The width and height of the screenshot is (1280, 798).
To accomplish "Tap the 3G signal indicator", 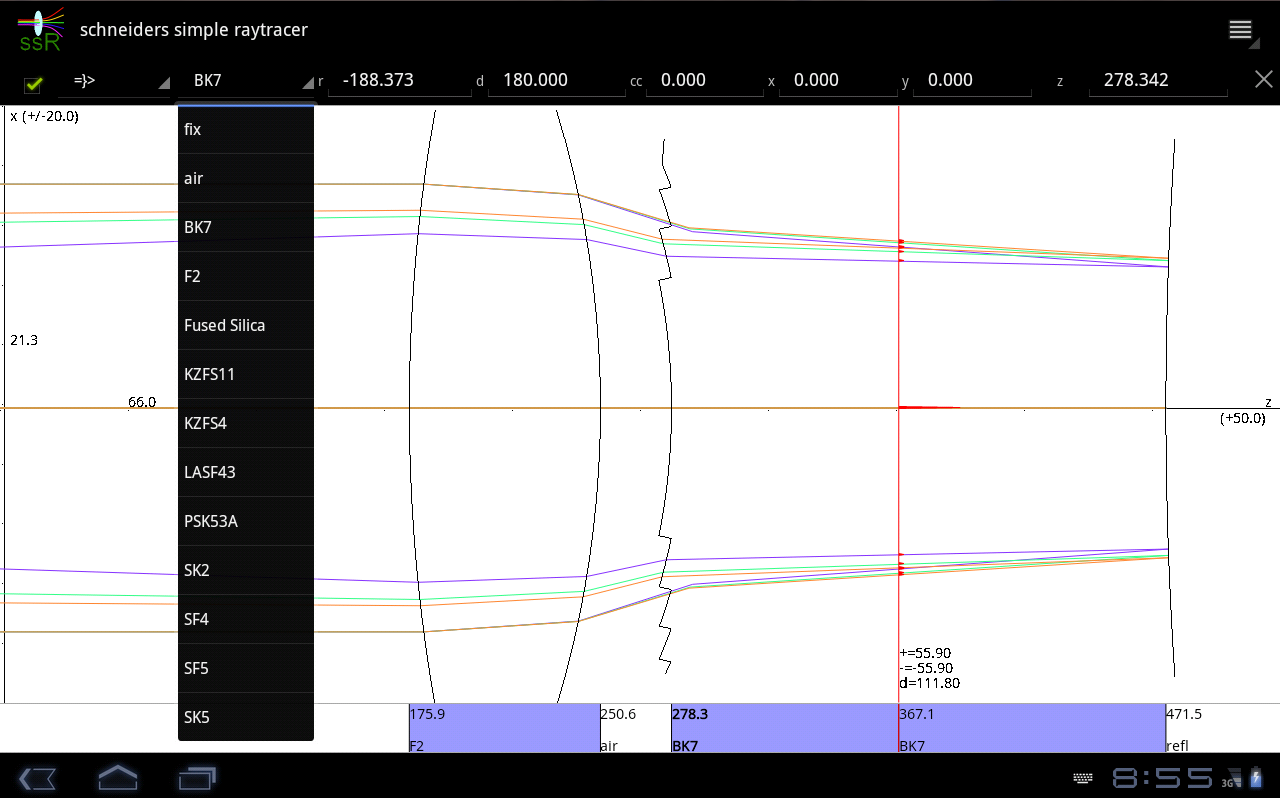I will pyautogui.click(x=1232, y=779).
